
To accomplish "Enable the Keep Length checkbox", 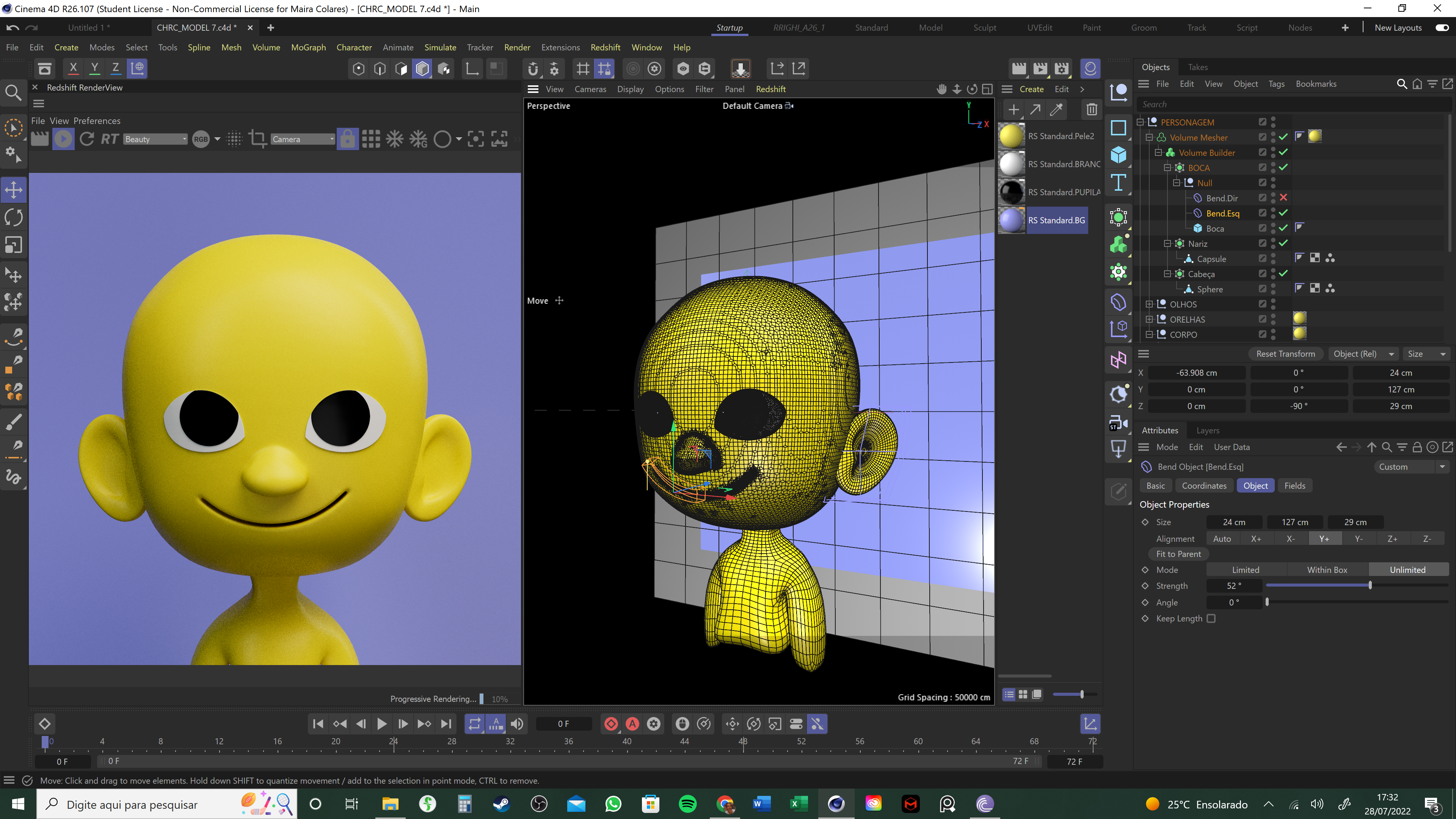I will [1211, 618].
